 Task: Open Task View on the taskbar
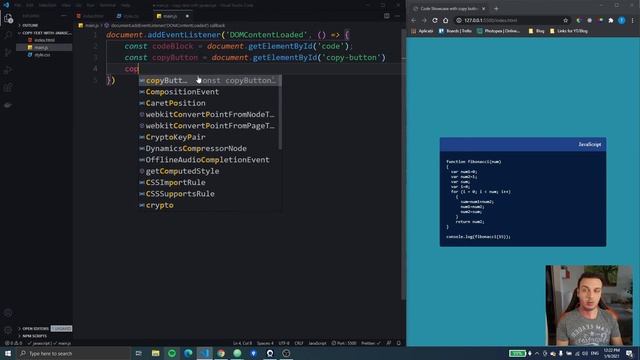pyautogui.click(x=138, y=353)
